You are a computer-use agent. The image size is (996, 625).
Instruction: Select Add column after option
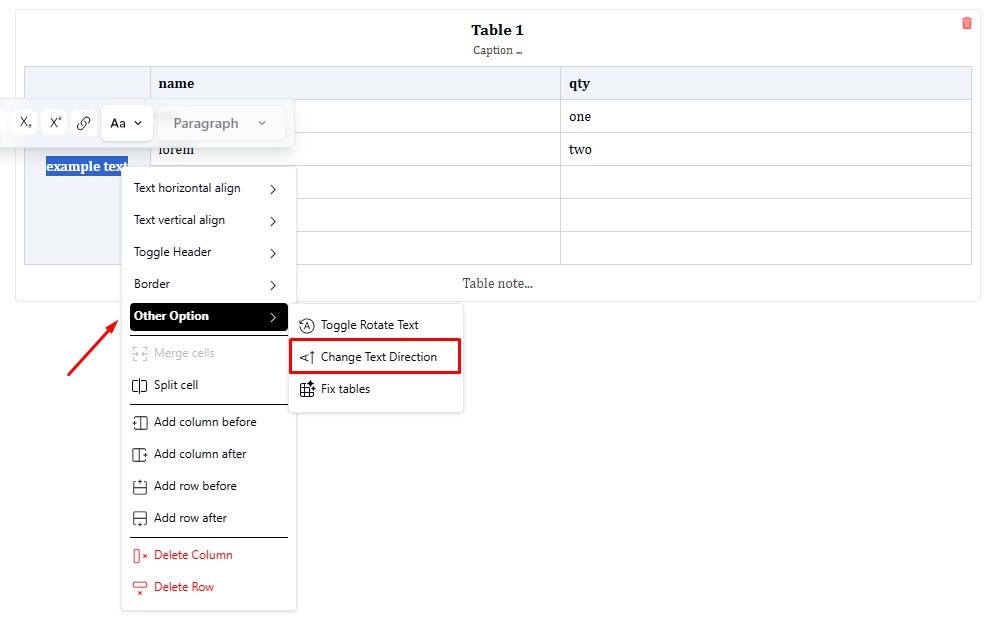199,454
